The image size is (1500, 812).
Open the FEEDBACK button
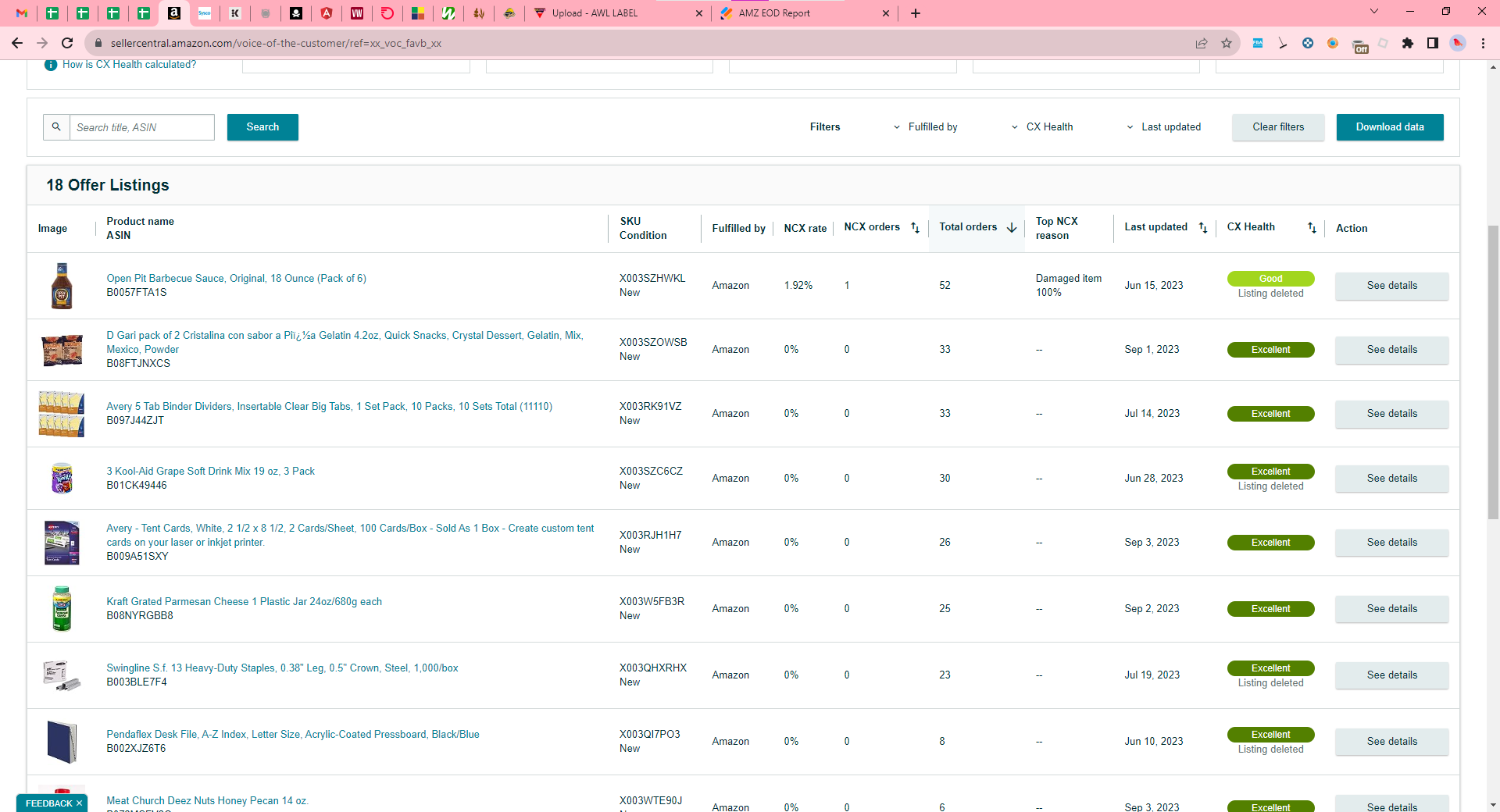tap(48, 803)
